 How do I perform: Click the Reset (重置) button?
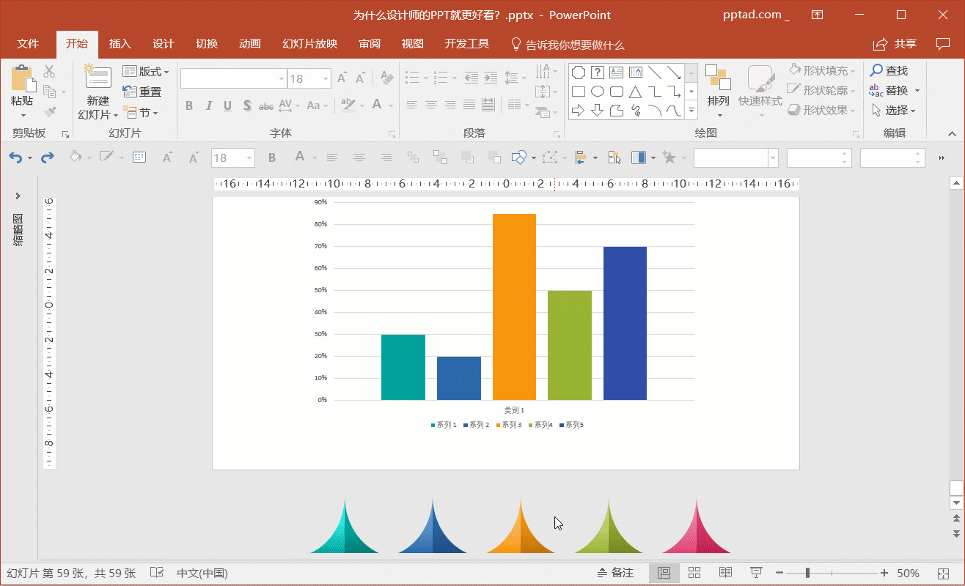tap(142, 91)
